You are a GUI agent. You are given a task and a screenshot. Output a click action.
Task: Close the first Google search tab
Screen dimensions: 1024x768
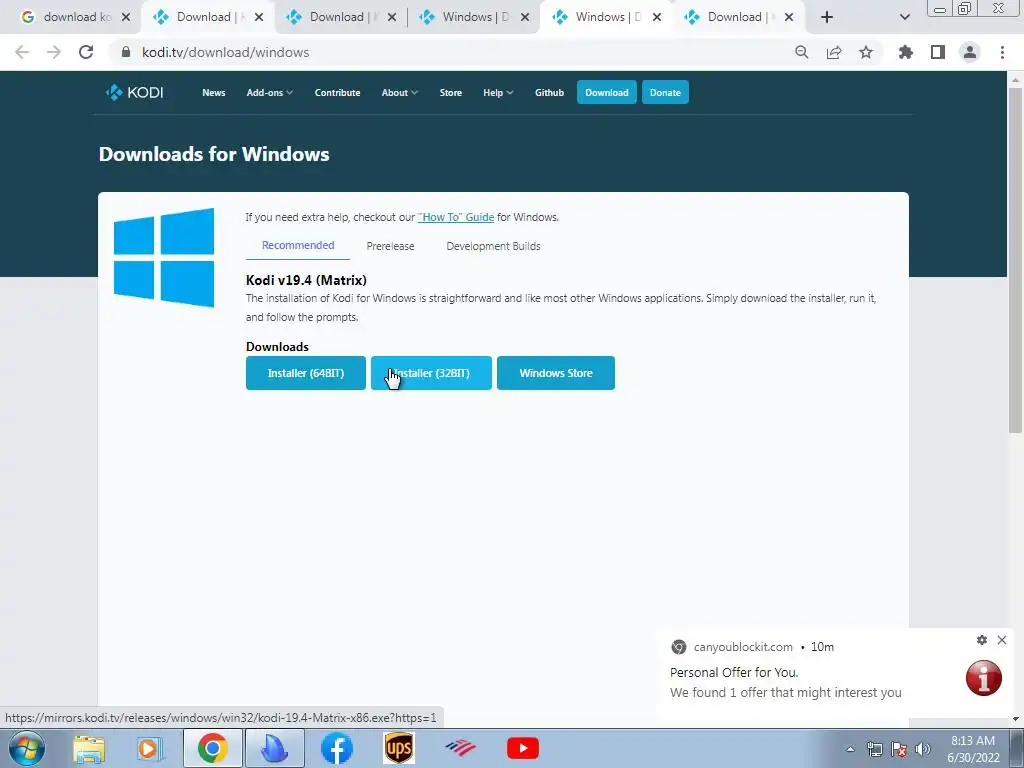pyautogui.click(x=126, y=17)
